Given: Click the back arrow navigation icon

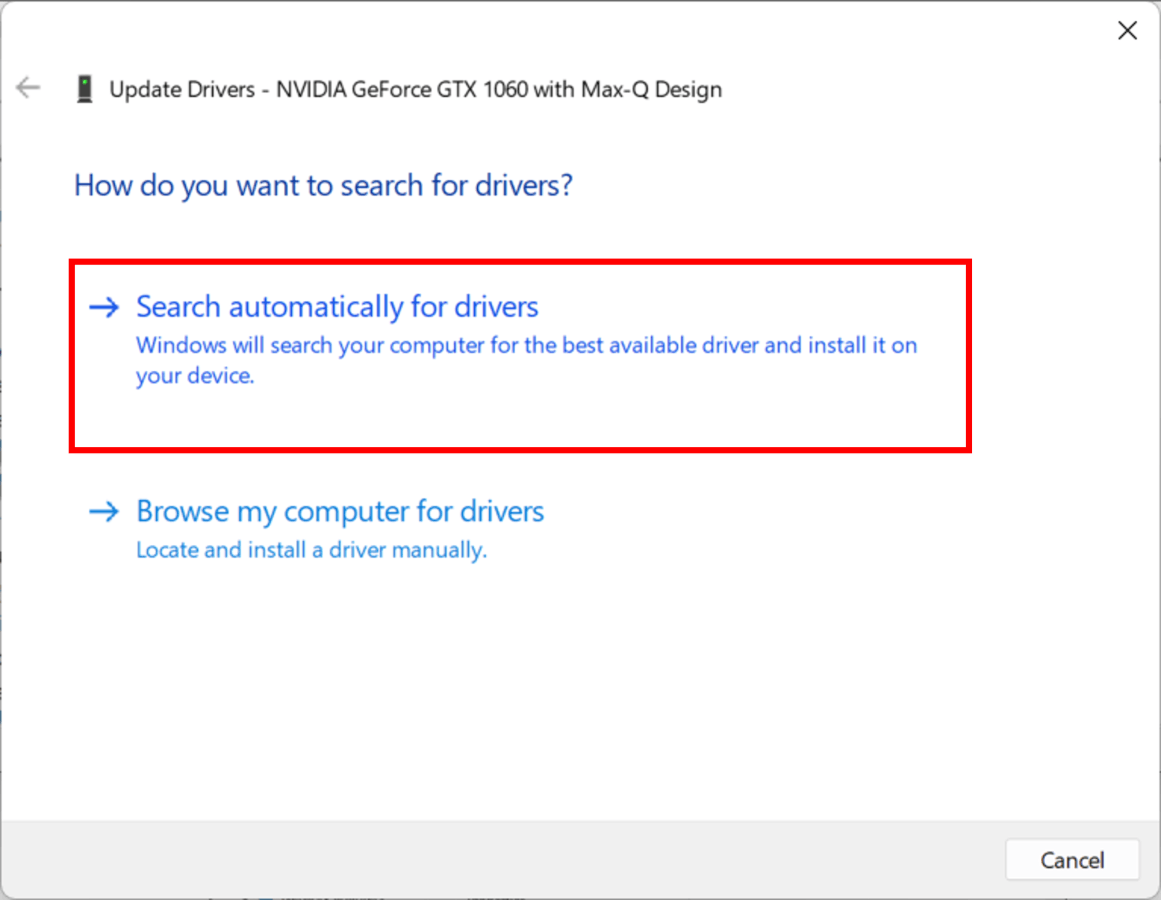Looking at the screenshot, I should point(27,88).
